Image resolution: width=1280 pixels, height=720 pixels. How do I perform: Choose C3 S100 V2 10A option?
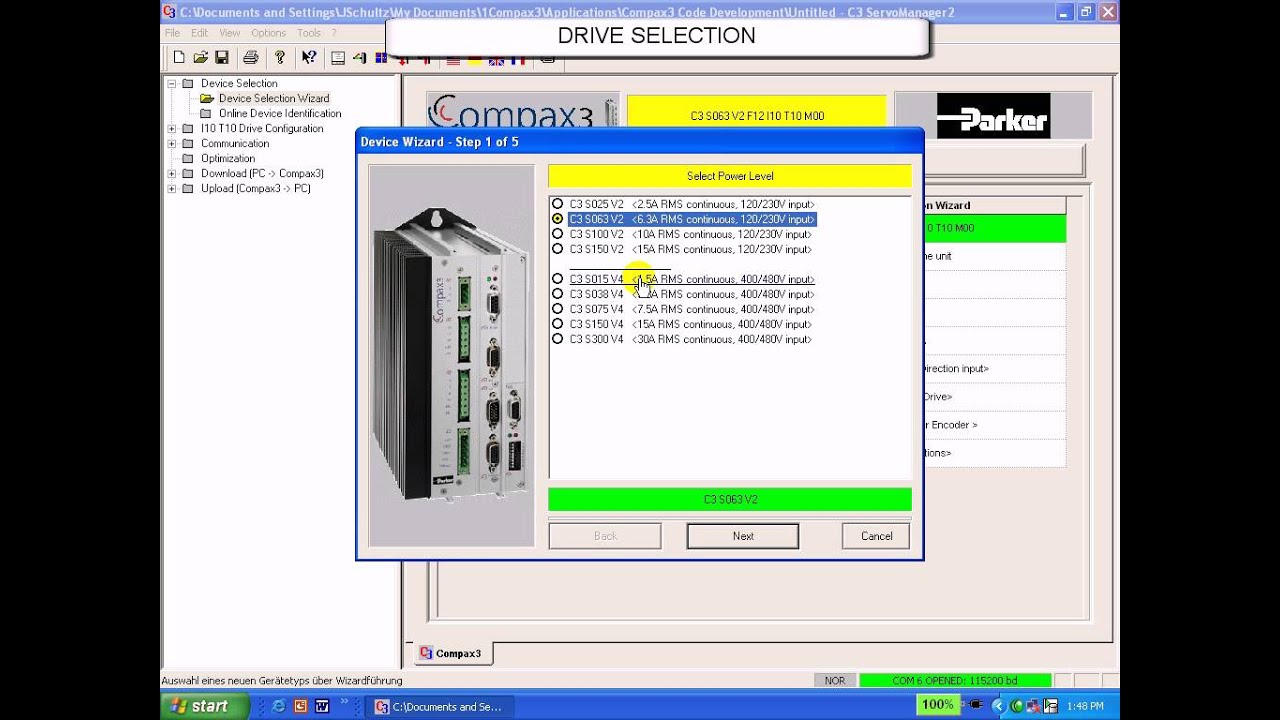(x=557, y=234)
